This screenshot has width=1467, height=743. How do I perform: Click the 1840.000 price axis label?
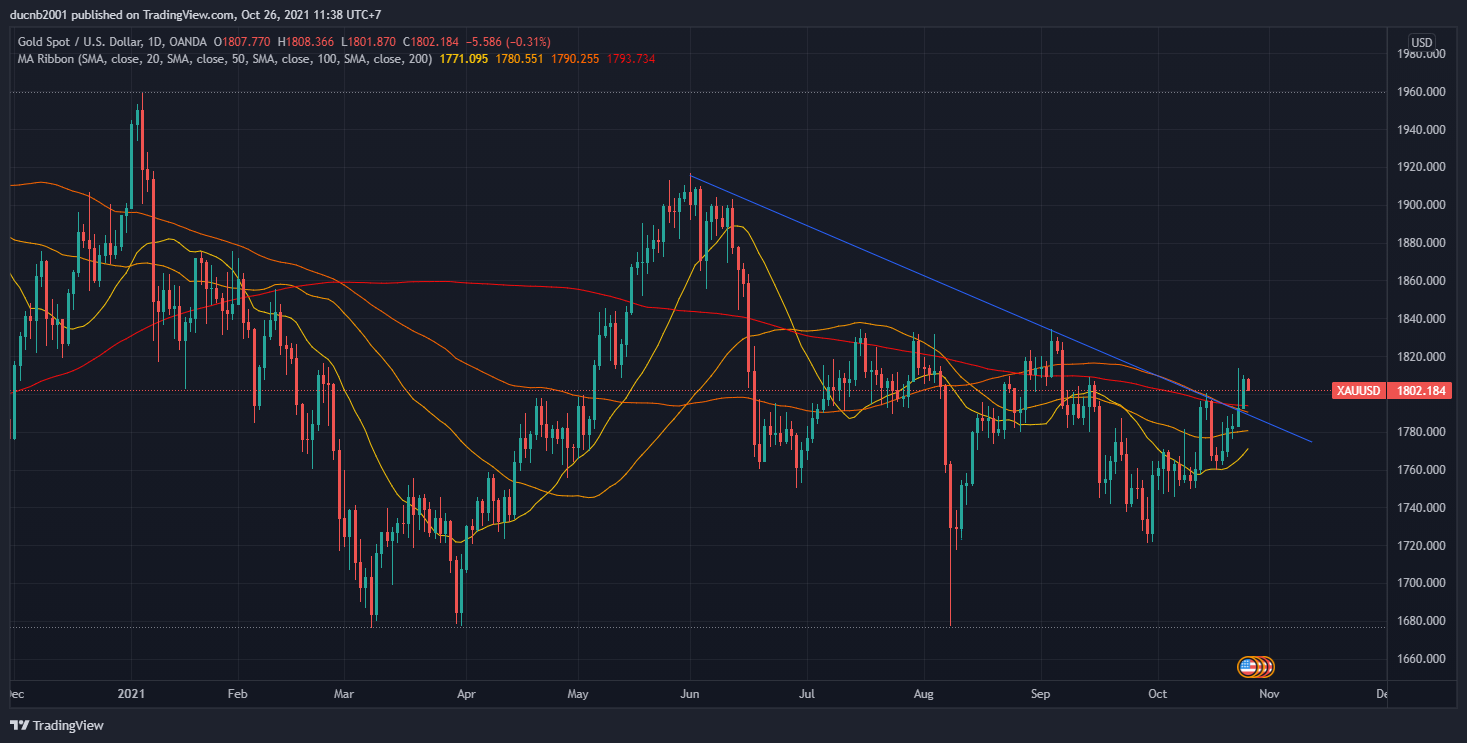[1419, 319]
